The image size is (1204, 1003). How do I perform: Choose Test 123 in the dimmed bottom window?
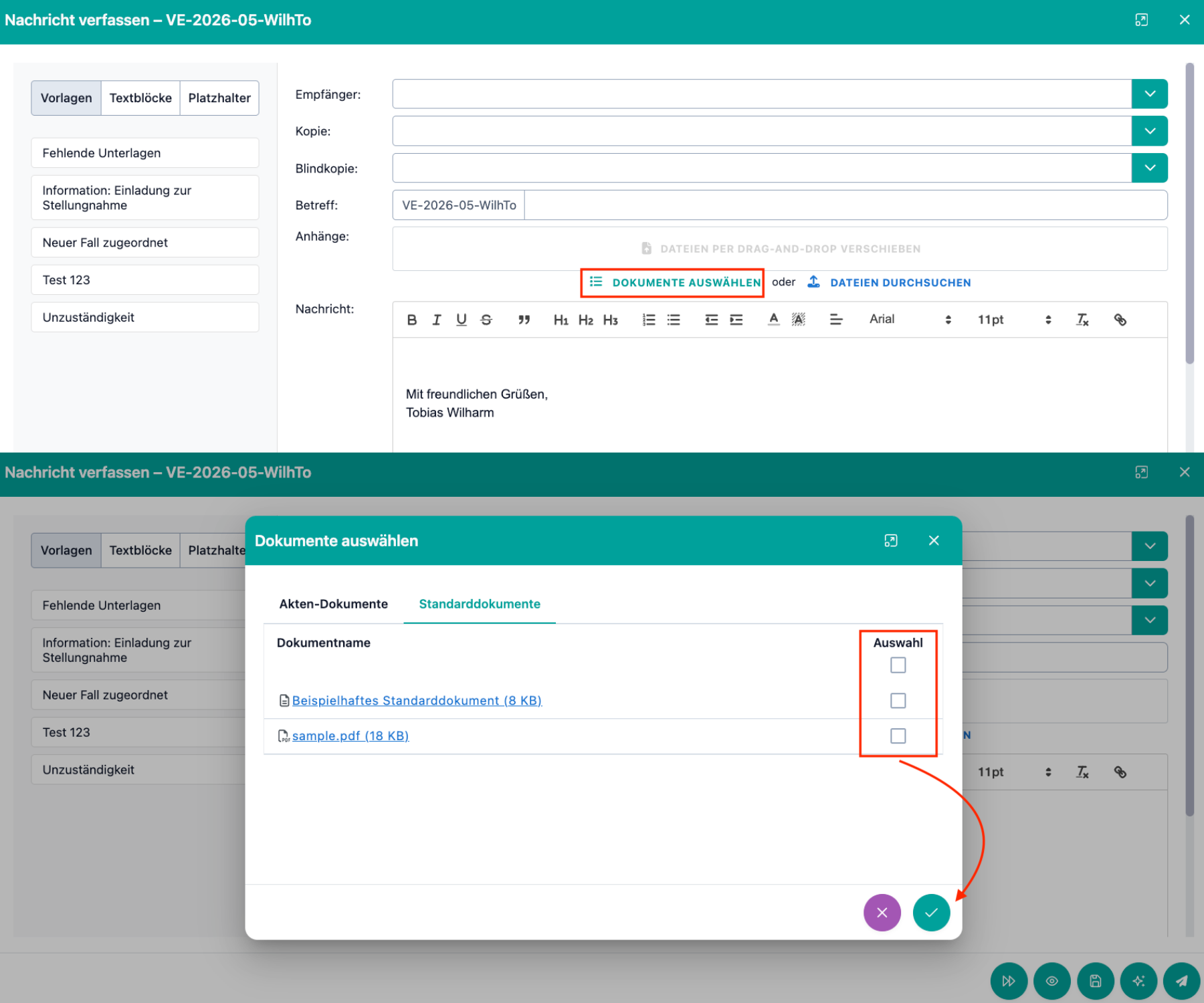tap(138, 732)
